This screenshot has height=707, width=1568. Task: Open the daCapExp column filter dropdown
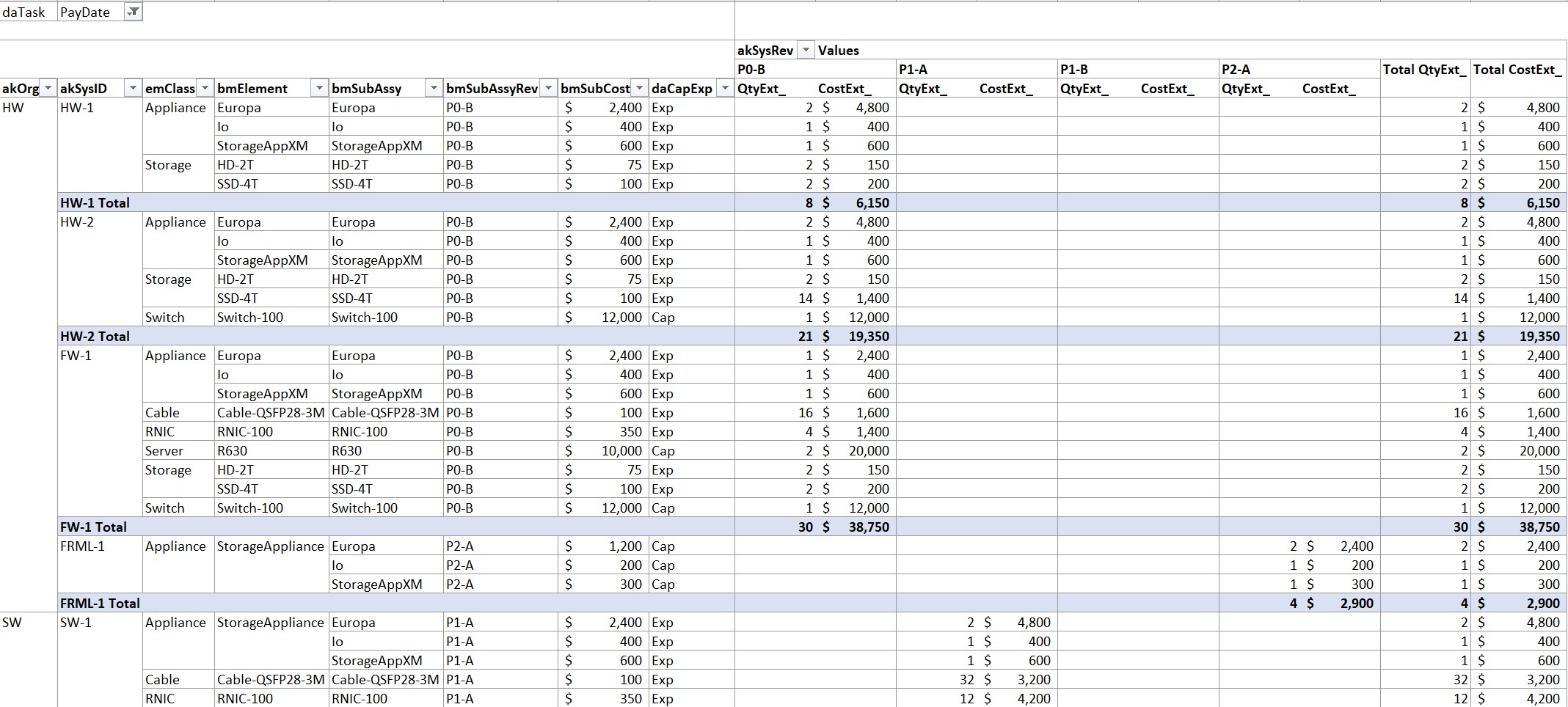point(725,89)
